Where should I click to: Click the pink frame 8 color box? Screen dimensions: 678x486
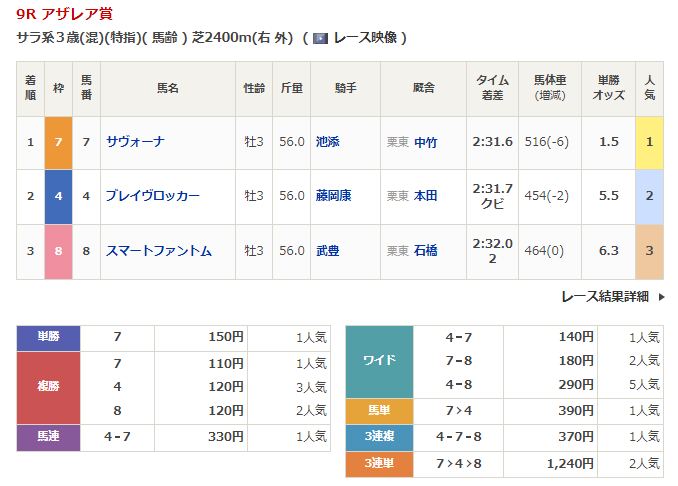58,251
